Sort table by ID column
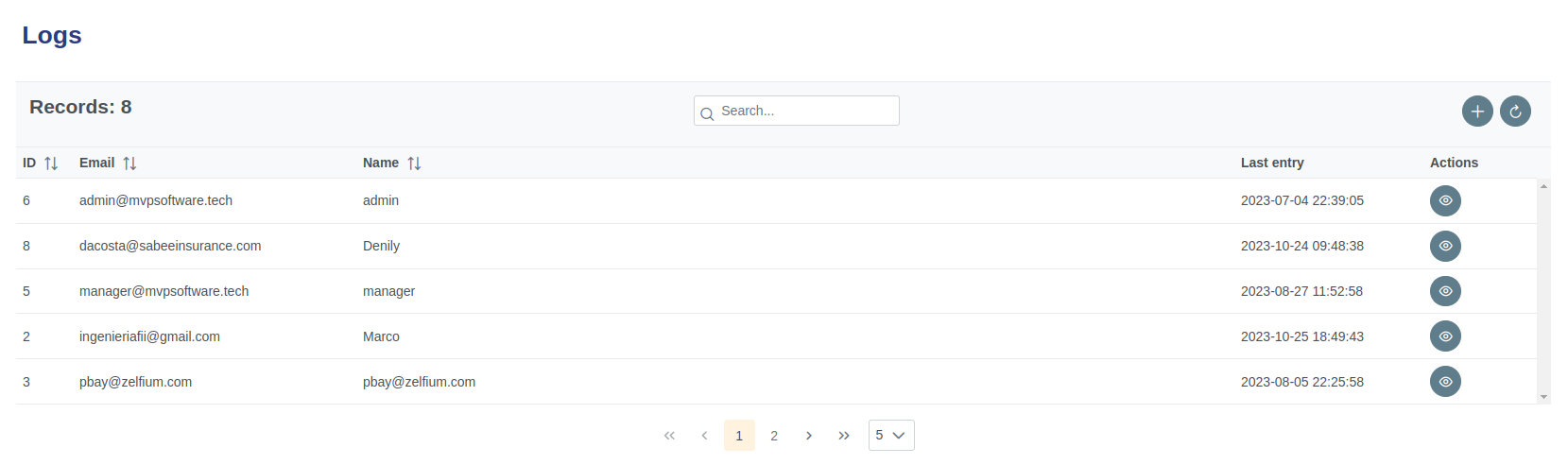The width and height of the screenshot is (1568, 465). point(51,164)
